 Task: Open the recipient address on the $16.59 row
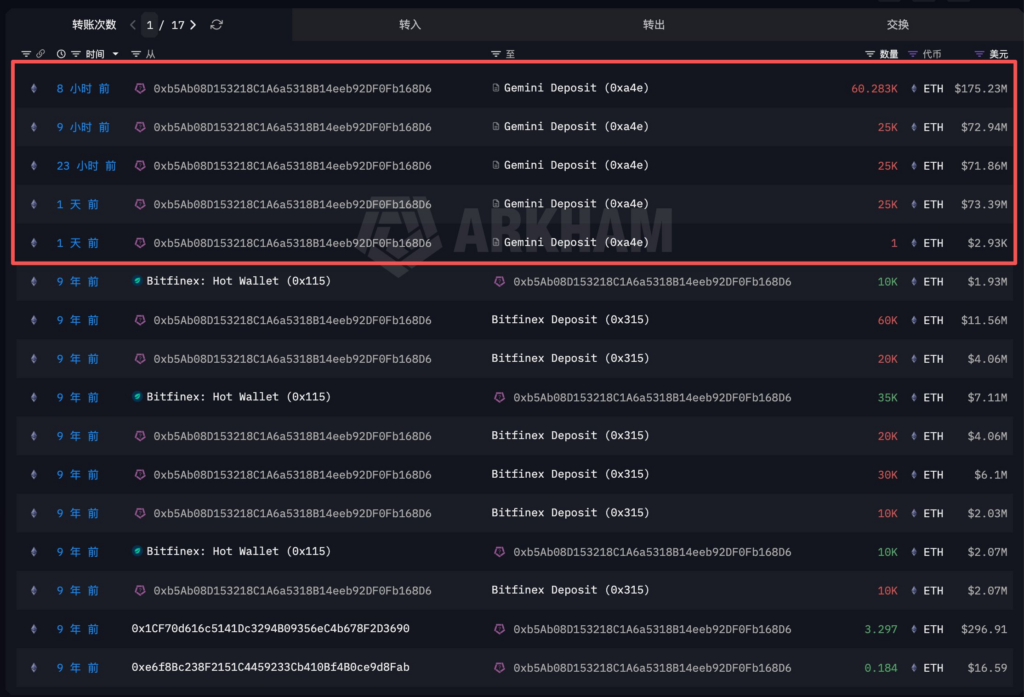coord(652,668)
